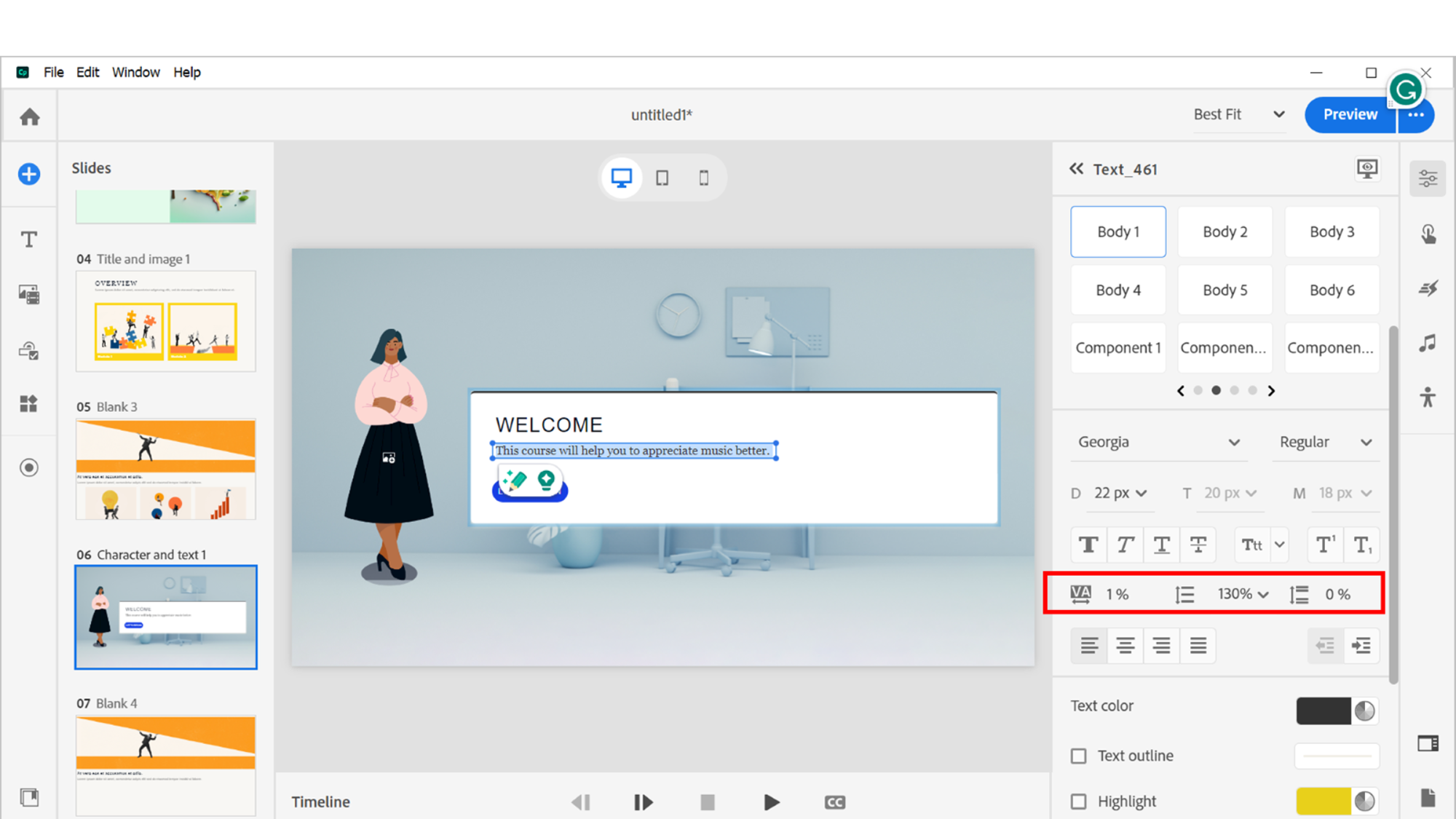Open the Accessibility panel icon
Viewport: 1456px width, 819px height.
point(1428,397)
